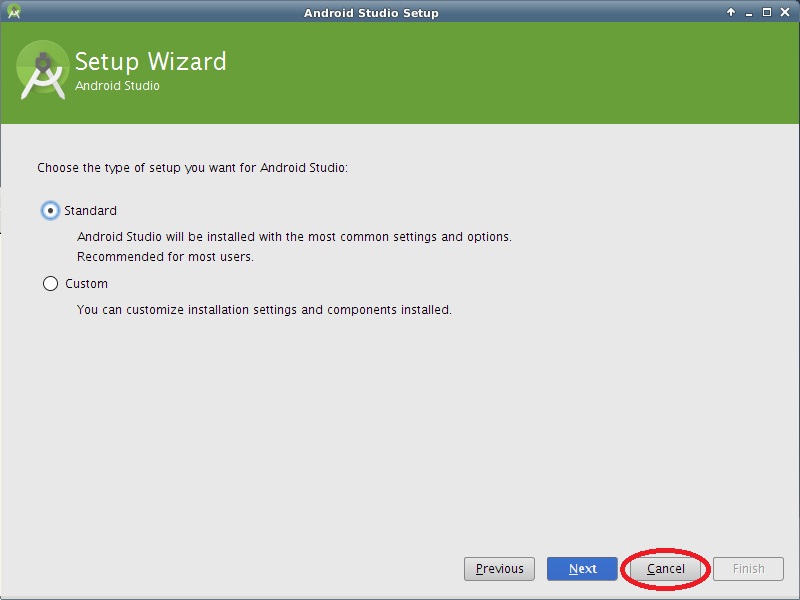Click the 'Setup Wizard' heading text
The height and width of the screenshot is (600, 800).
pos(151,62)
